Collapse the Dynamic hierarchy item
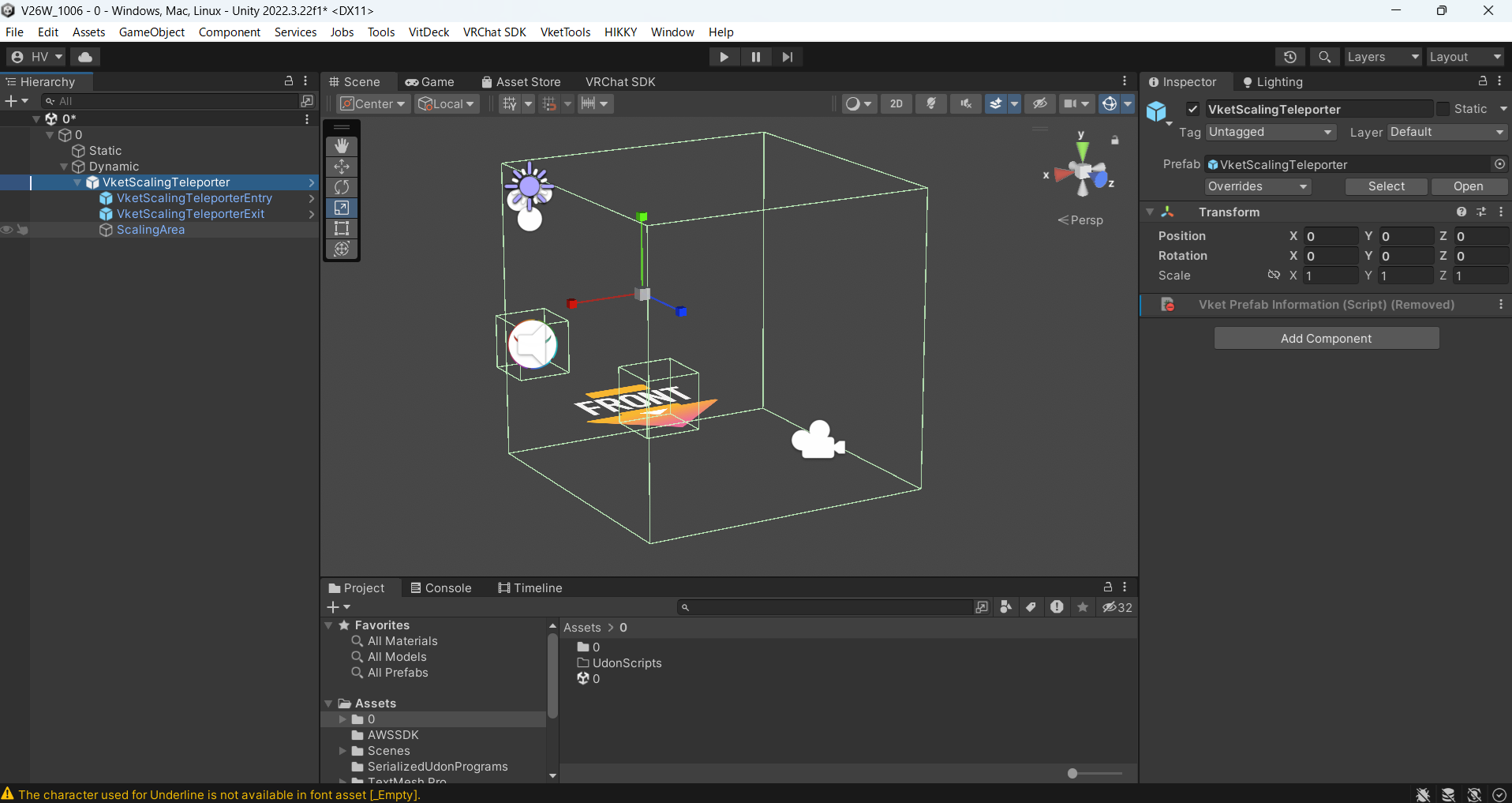This screenshot has height=803, width=1512. (64, 167)
